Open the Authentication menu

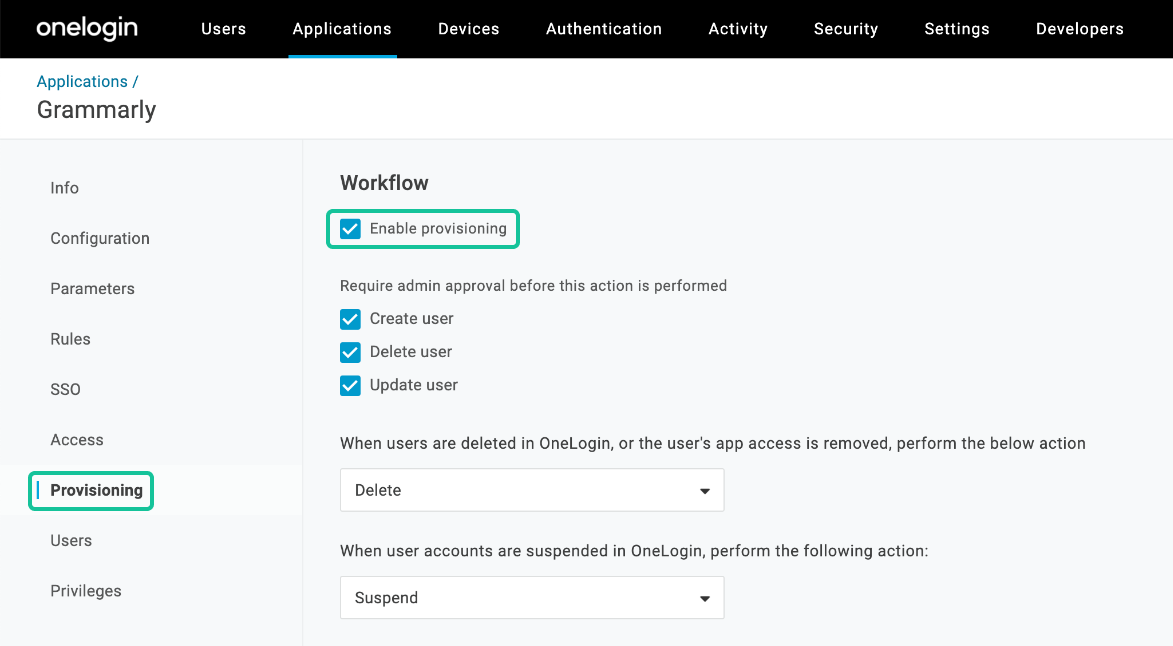click(x=604, y=29)
